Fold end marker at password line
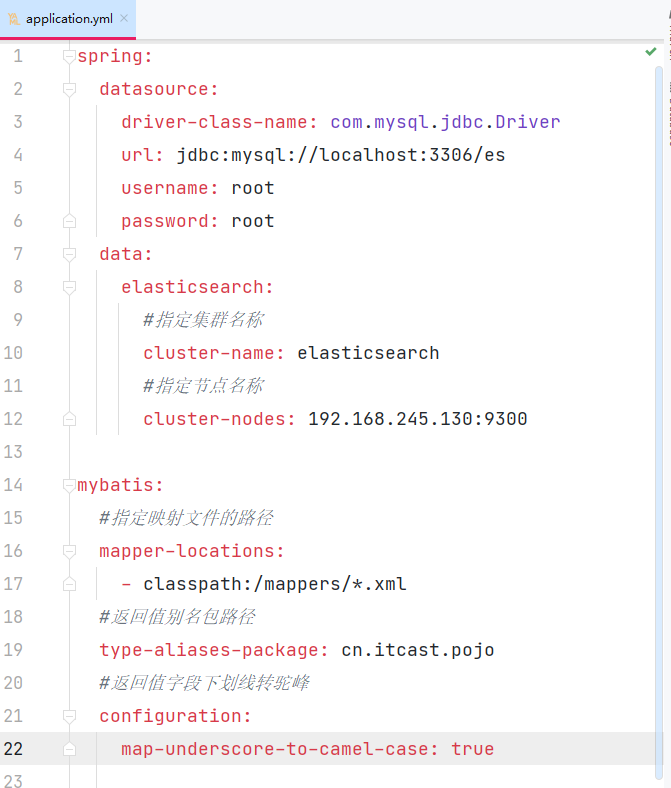This screenshot has height=788, width=671. pos(69,221)
